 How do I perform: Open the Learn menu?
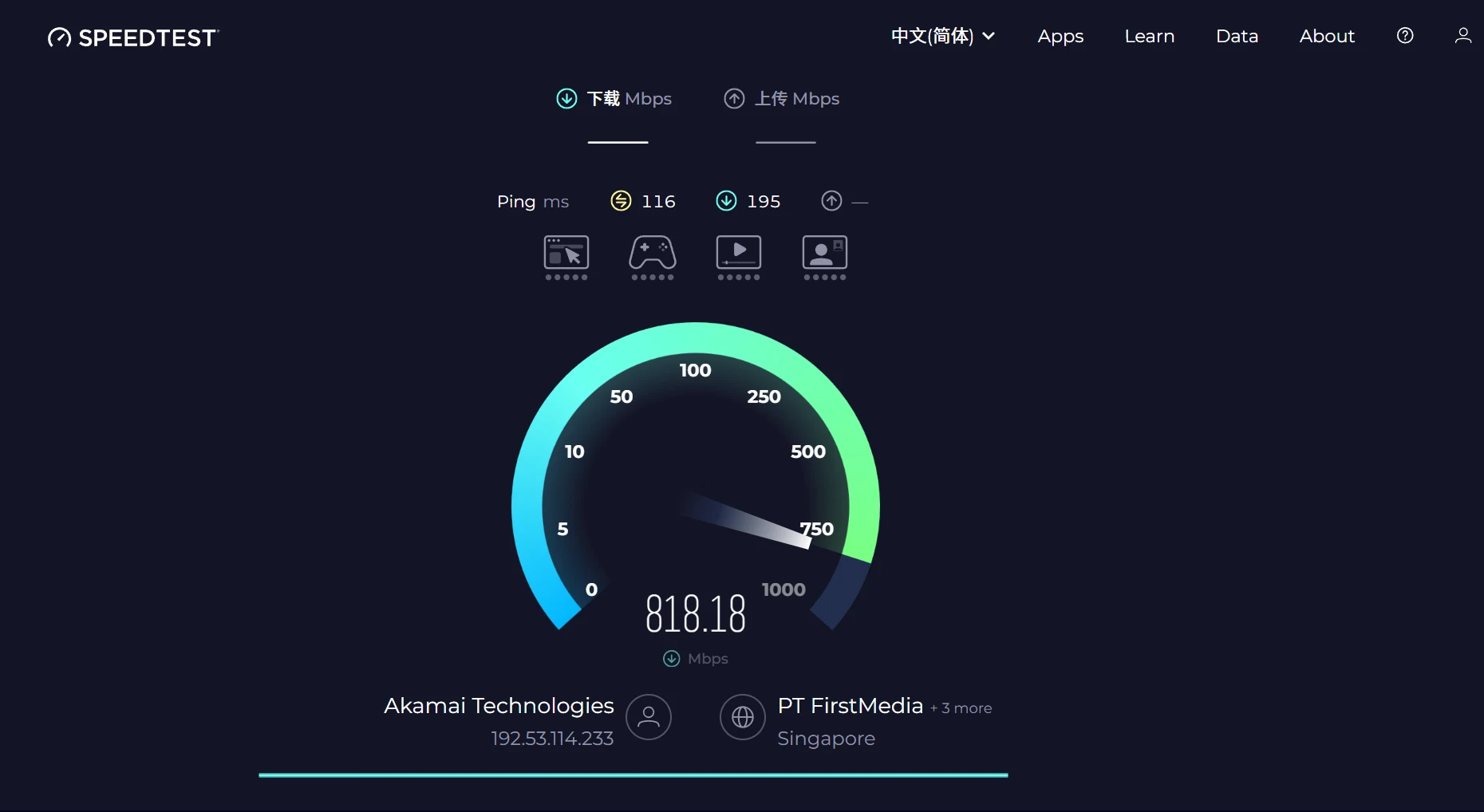(1149, 36)
